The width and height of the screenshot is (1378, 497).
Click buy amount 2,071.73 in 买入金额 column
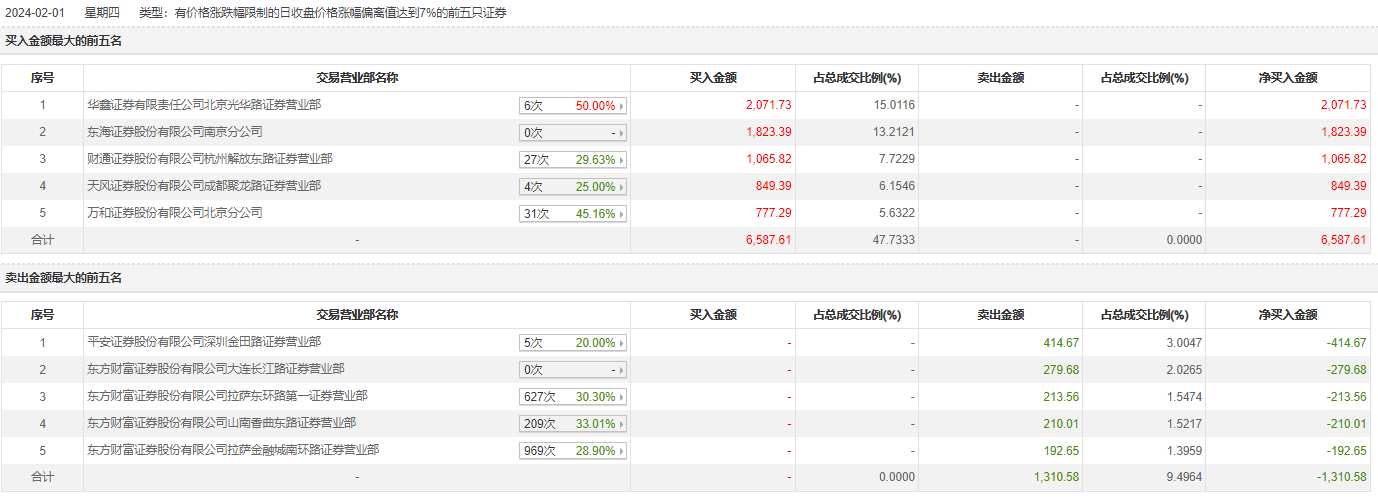coord(768,105)
